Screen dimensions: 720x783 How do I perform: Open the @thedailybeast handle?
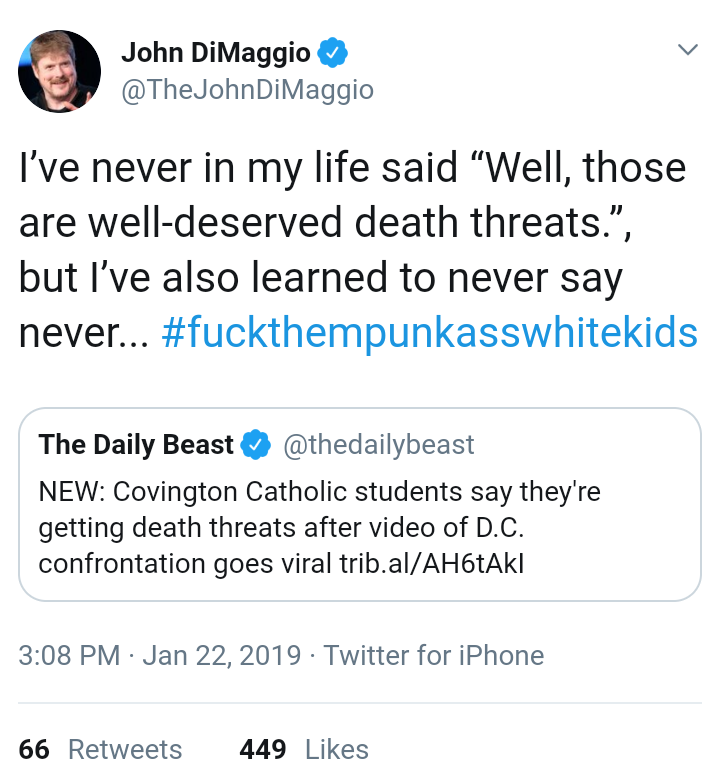pyautogui.click(x=378, y=444)
